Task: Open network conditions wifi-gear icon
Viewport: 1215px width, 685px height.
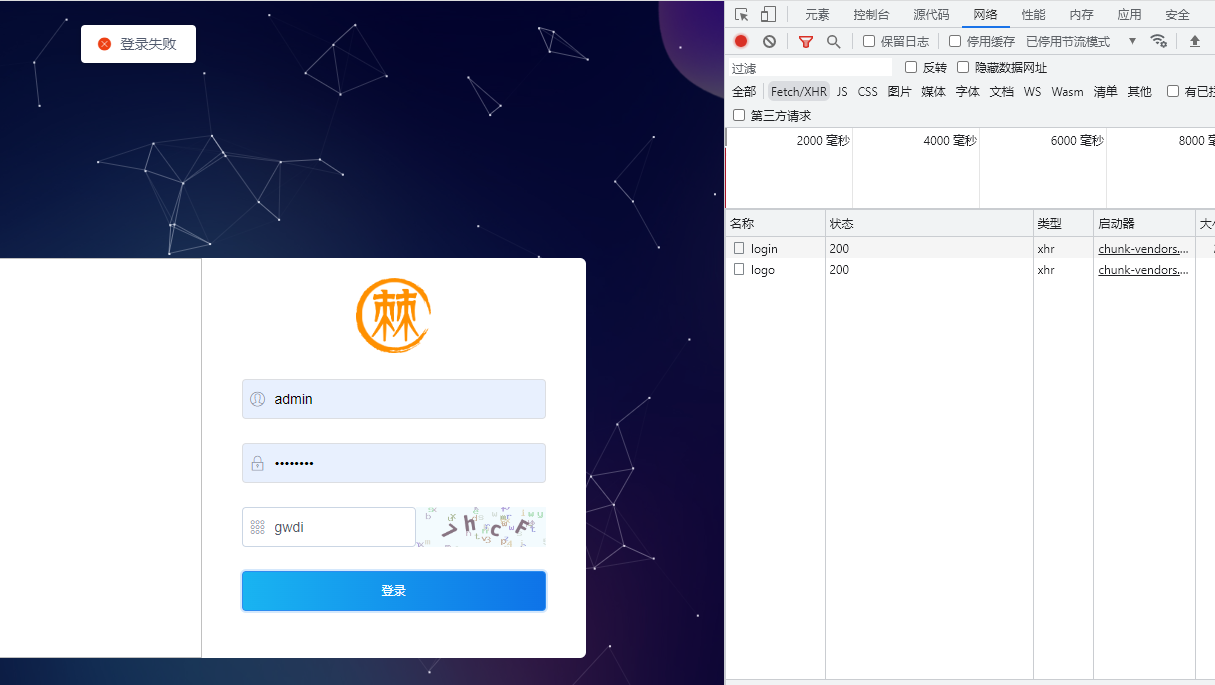Action: click(1159, 41)
